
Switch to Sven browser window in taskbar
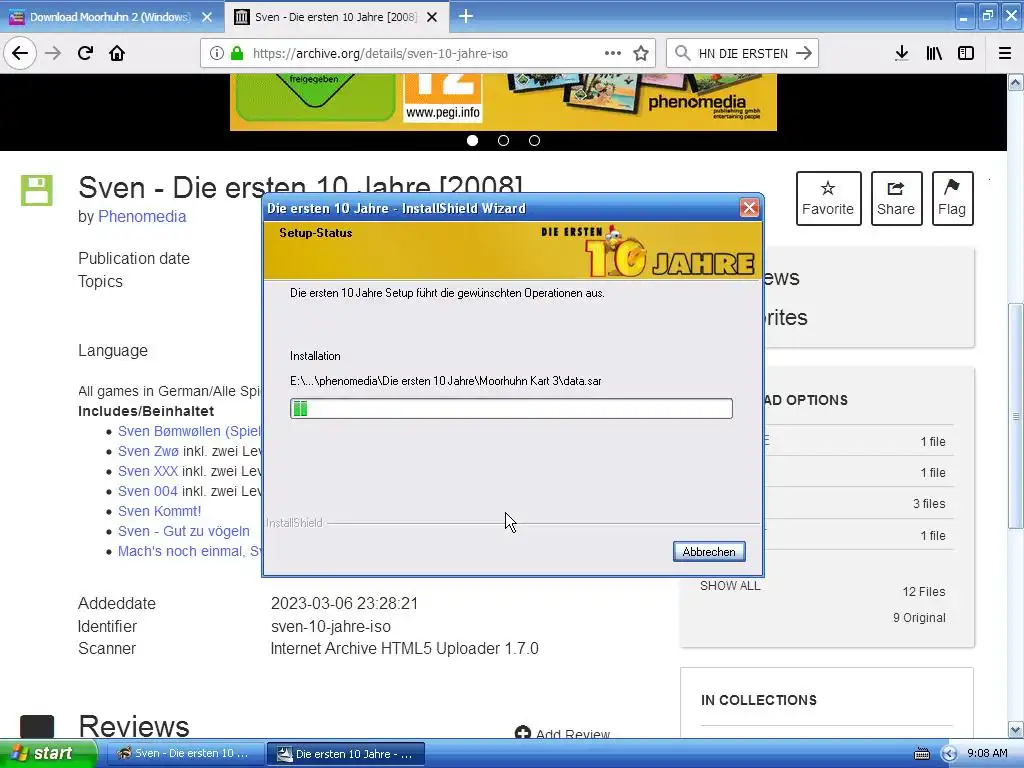(x=184, y=754)
